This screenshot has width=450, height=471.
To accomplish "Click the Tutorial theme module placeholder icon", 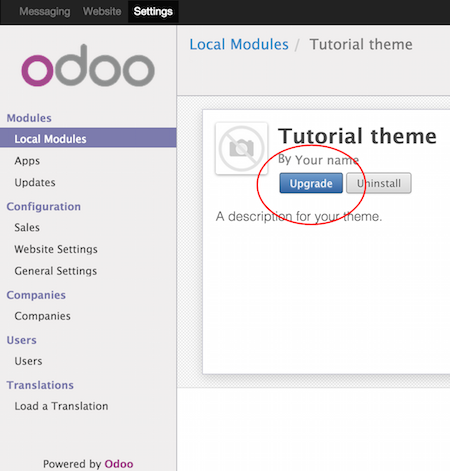I will (242, 148).
